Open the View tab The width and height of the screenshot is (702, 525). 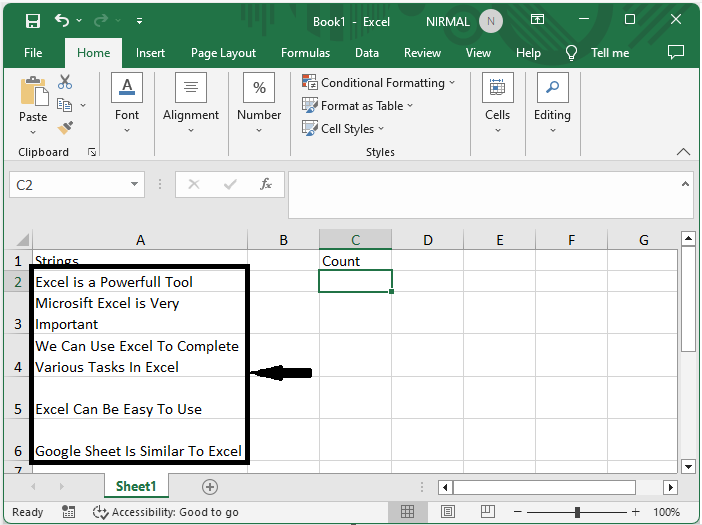pos(478,53)
